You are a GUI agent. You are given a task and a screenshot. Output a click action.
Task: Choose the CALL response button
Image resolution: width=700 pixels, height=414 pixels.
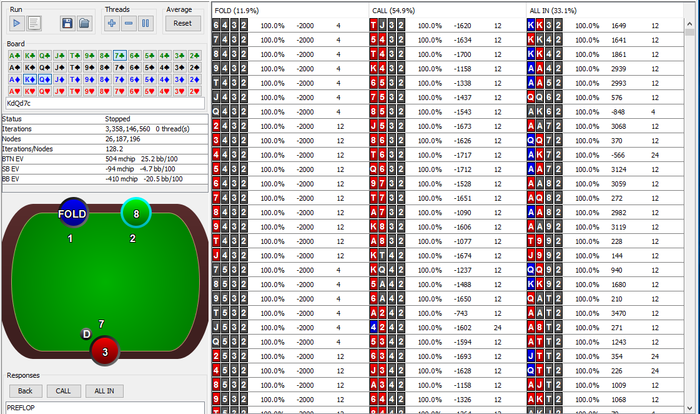click(x=63, y=391)
